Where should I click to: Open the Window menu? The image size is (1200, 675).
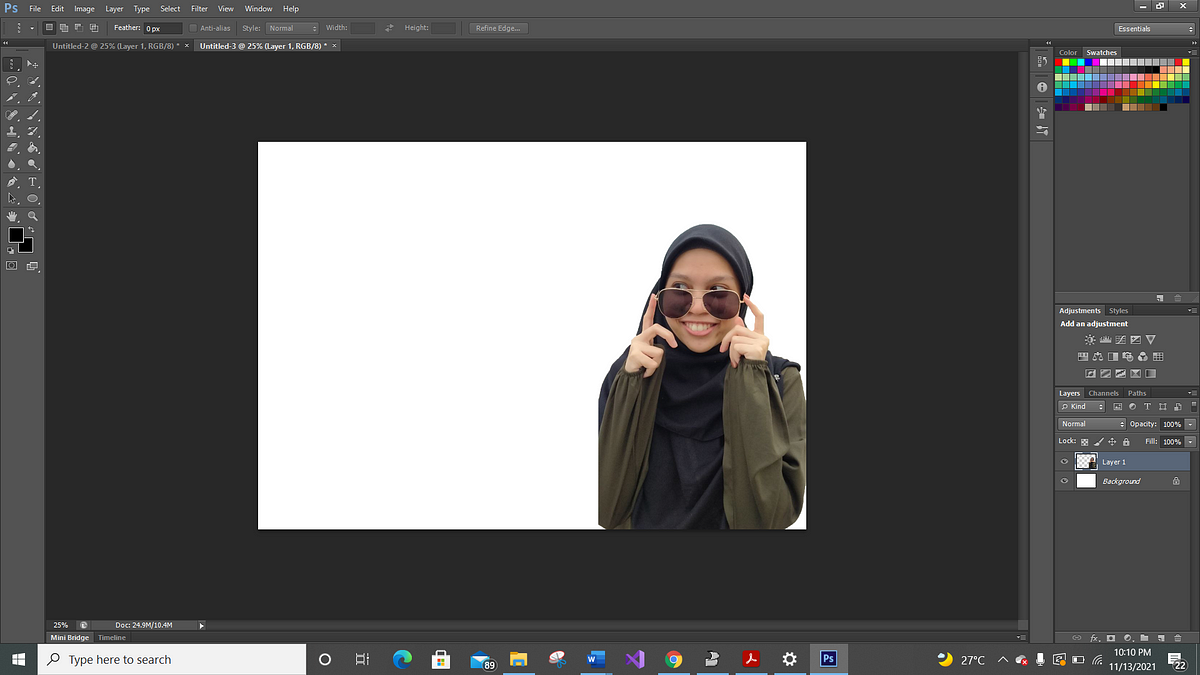pyautogui.click(x=258, y=9)
